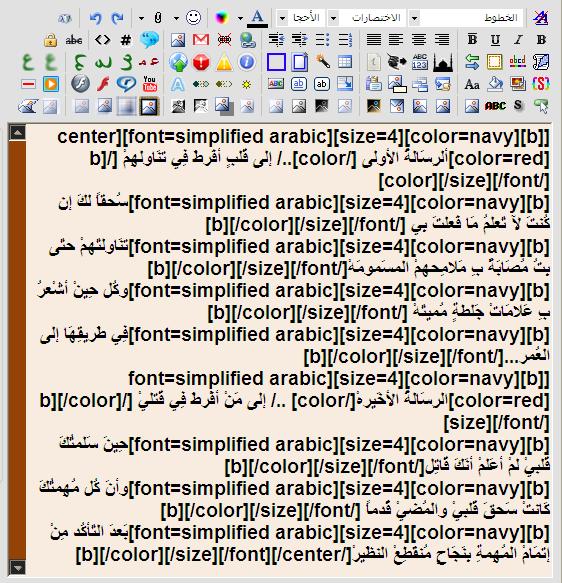Click the rainbow abcd text icon
The width and height of the screenshot is (562, 583).
tap(517, 62)
